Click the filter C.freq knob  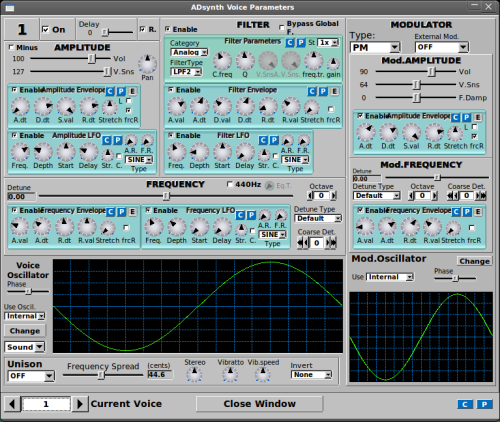[222, 61]
